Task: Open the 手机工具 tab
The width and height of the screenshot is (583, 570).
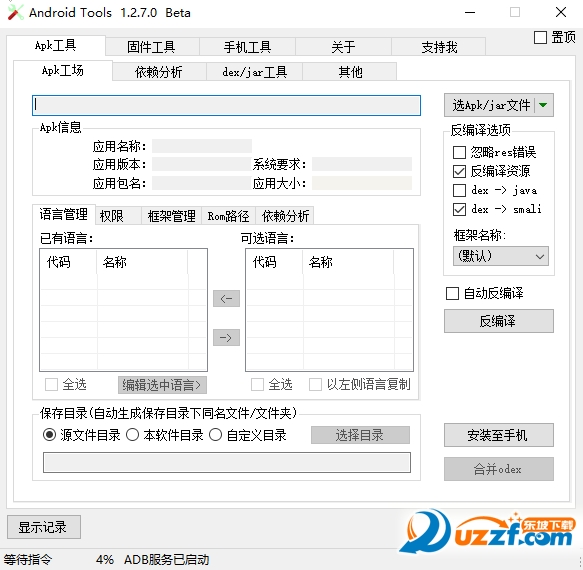Action: coord(247,47)
